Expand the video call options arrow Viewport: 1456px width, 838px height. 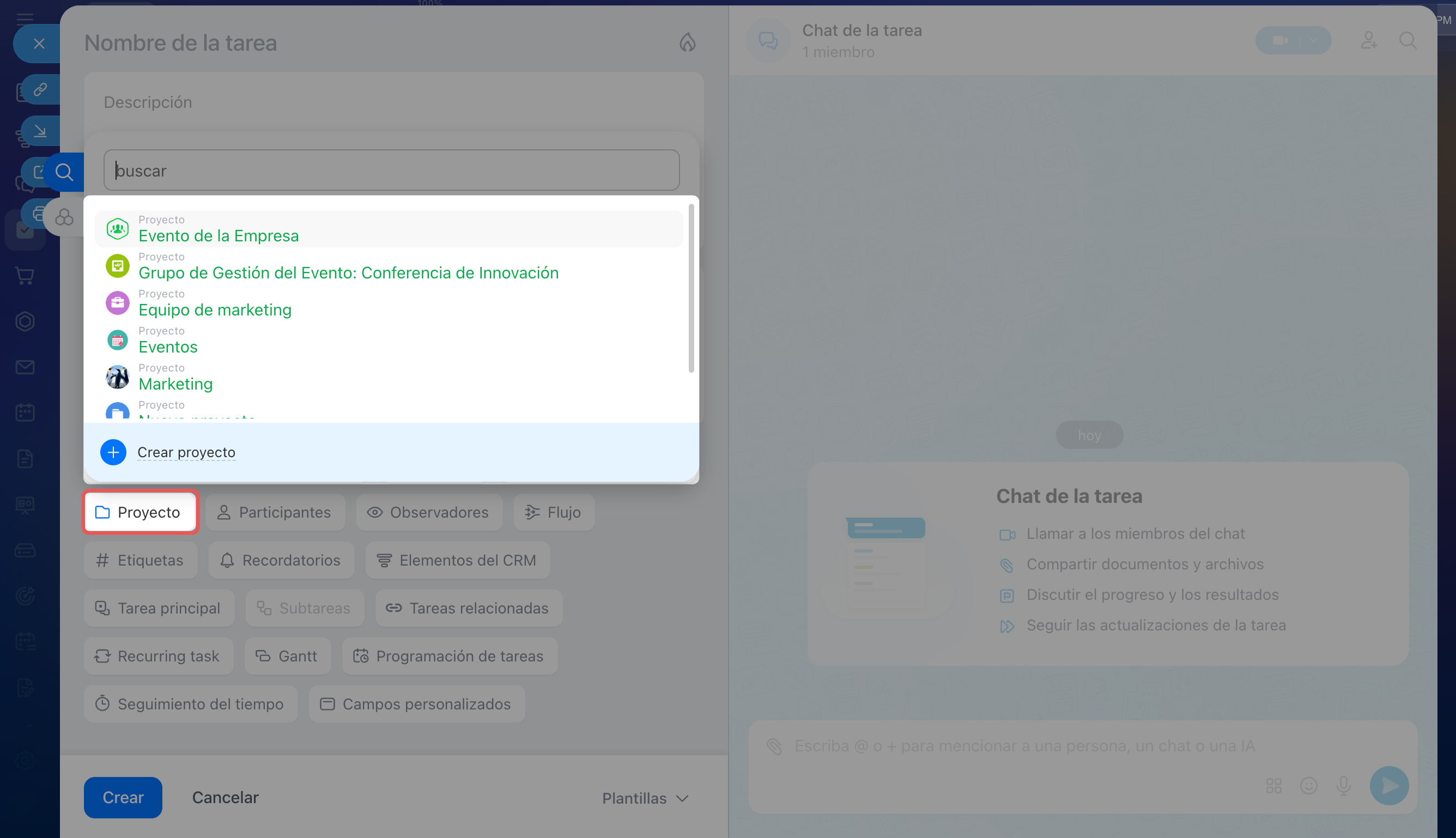[x=1313, y=40]
